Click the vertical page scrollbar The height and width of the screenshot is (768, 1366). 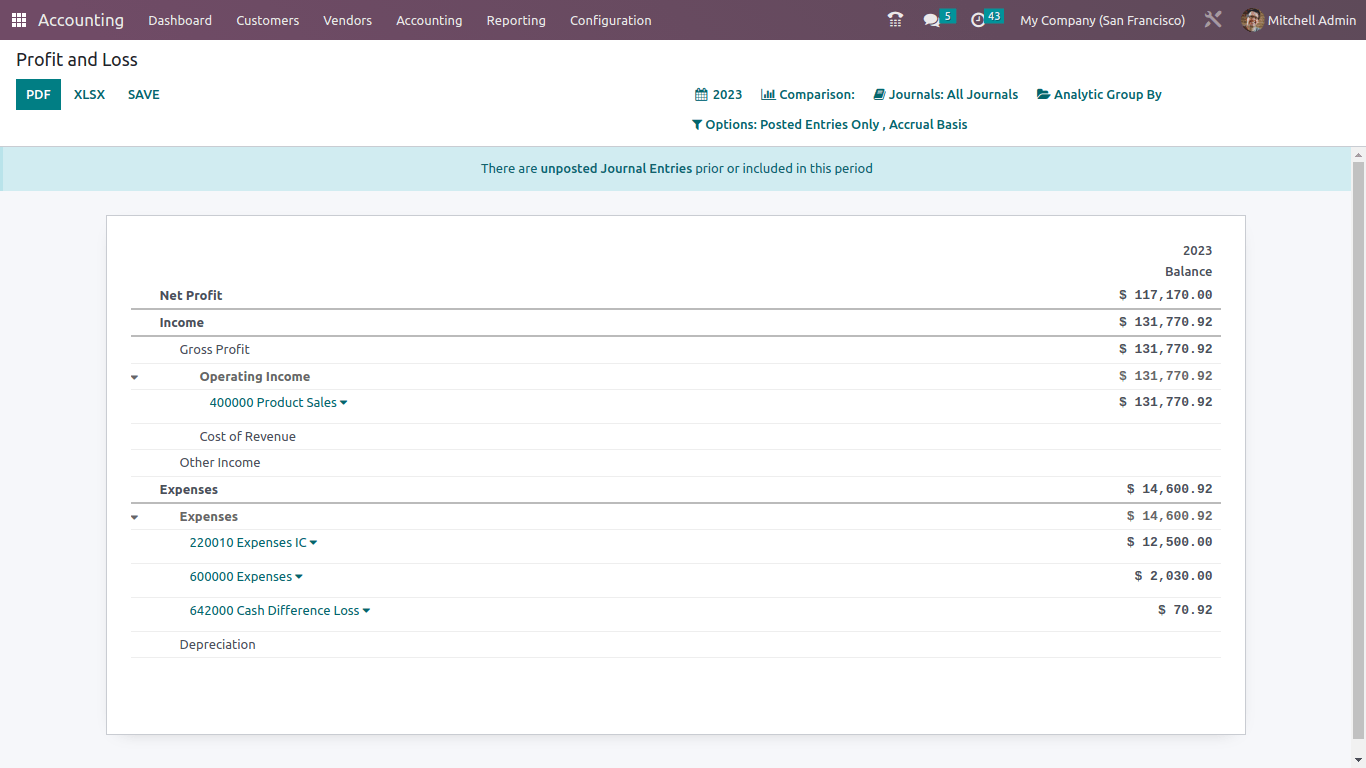coord(1358,450)
